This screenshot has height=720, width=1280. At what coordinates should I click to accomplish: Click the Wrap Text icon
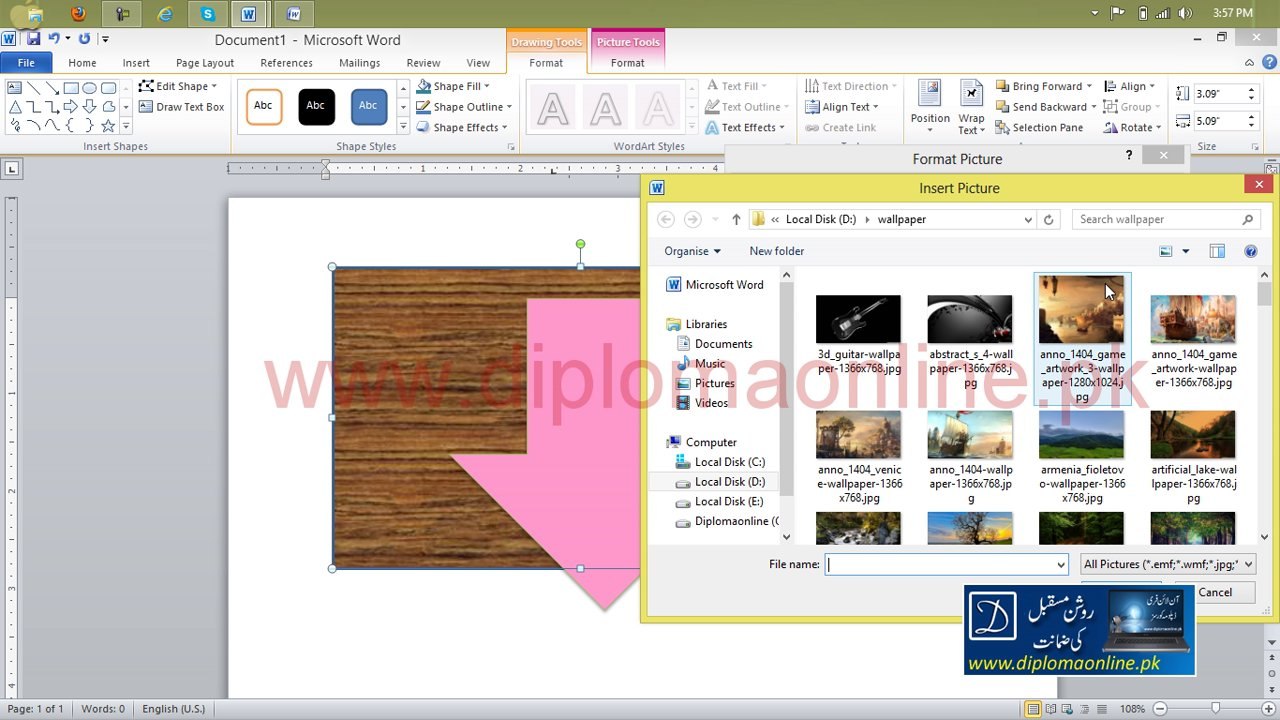pos(971,94)
